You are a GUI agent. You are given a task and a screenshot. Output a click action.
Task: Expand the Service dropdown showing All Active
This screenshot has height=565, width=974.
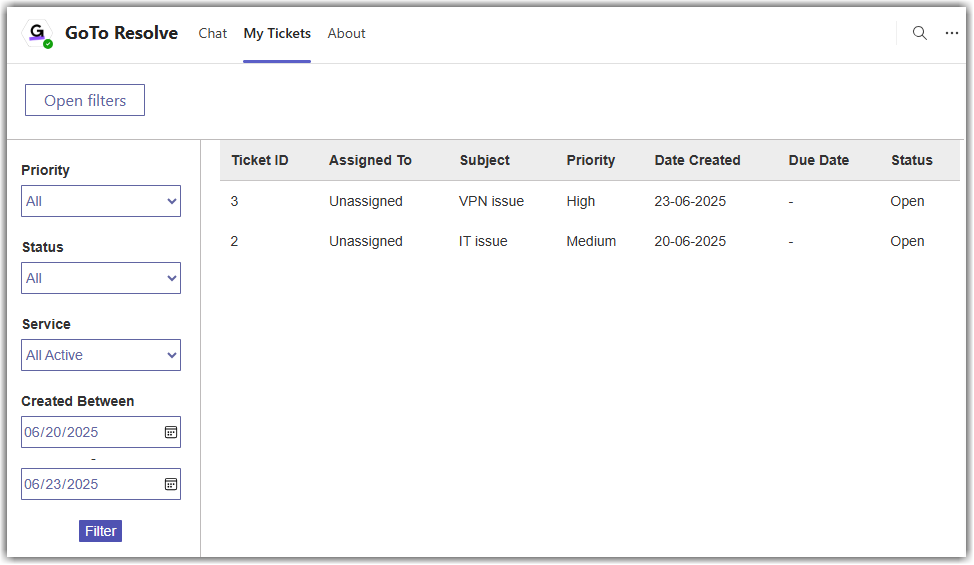[101, 355]
